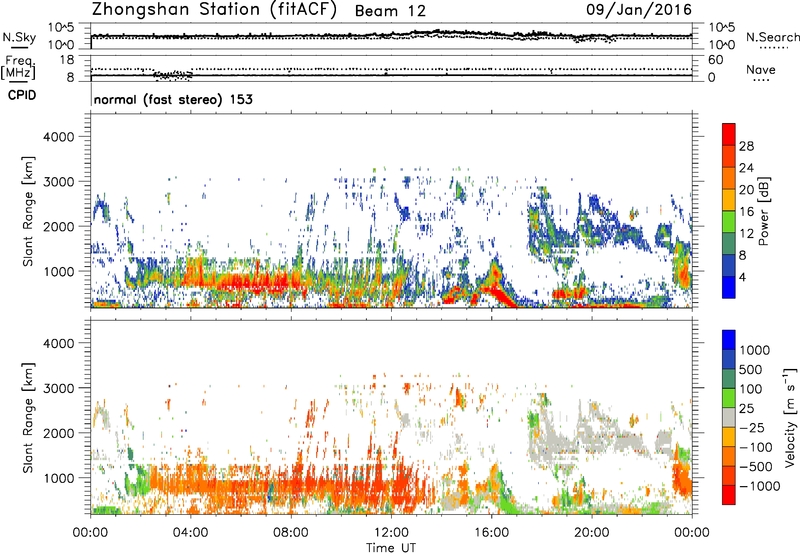This screenshot has height=554, width=800.
Task: Click the date '09/Jan/2016'
Action: 639,10
